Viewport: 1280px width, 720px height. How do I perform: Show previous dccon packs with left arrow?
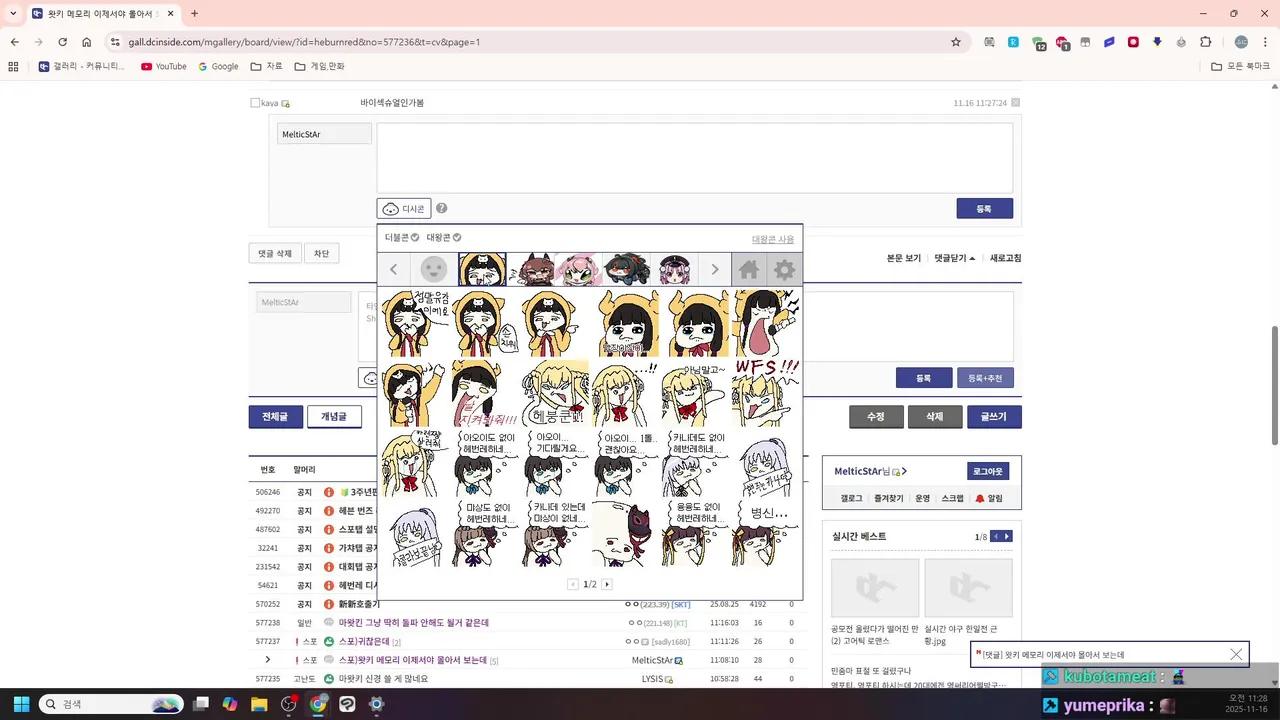pos(394,269)
